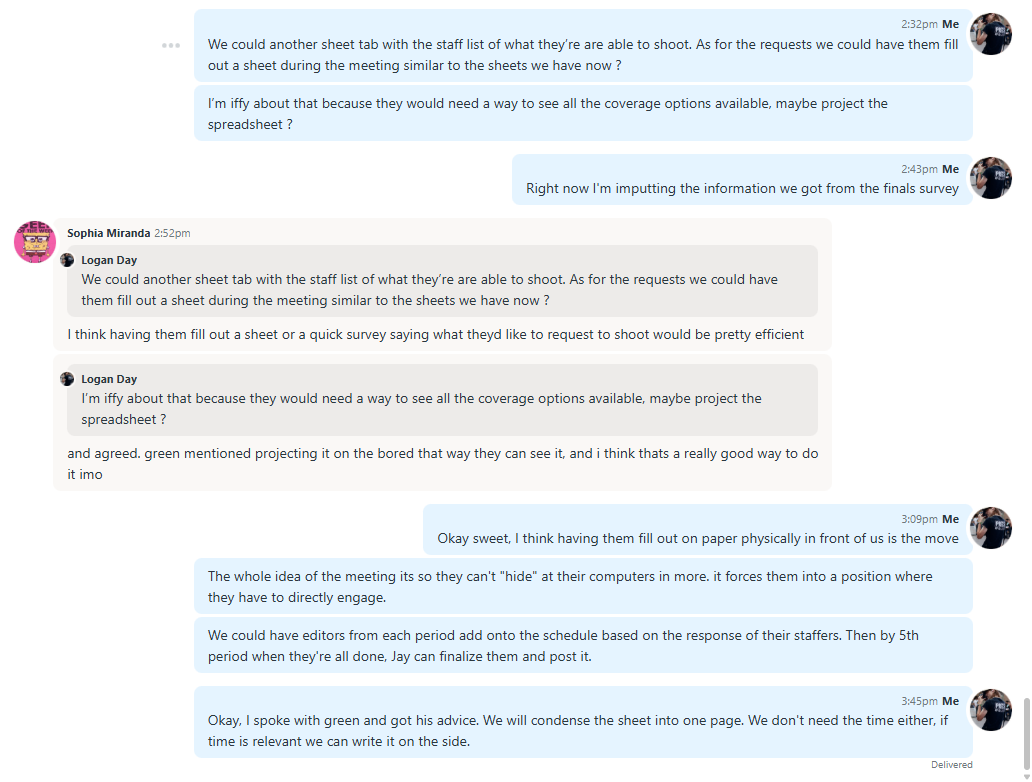
Task: Select the "Okay sweet" message bubble
Action: (x=697, y=538)
